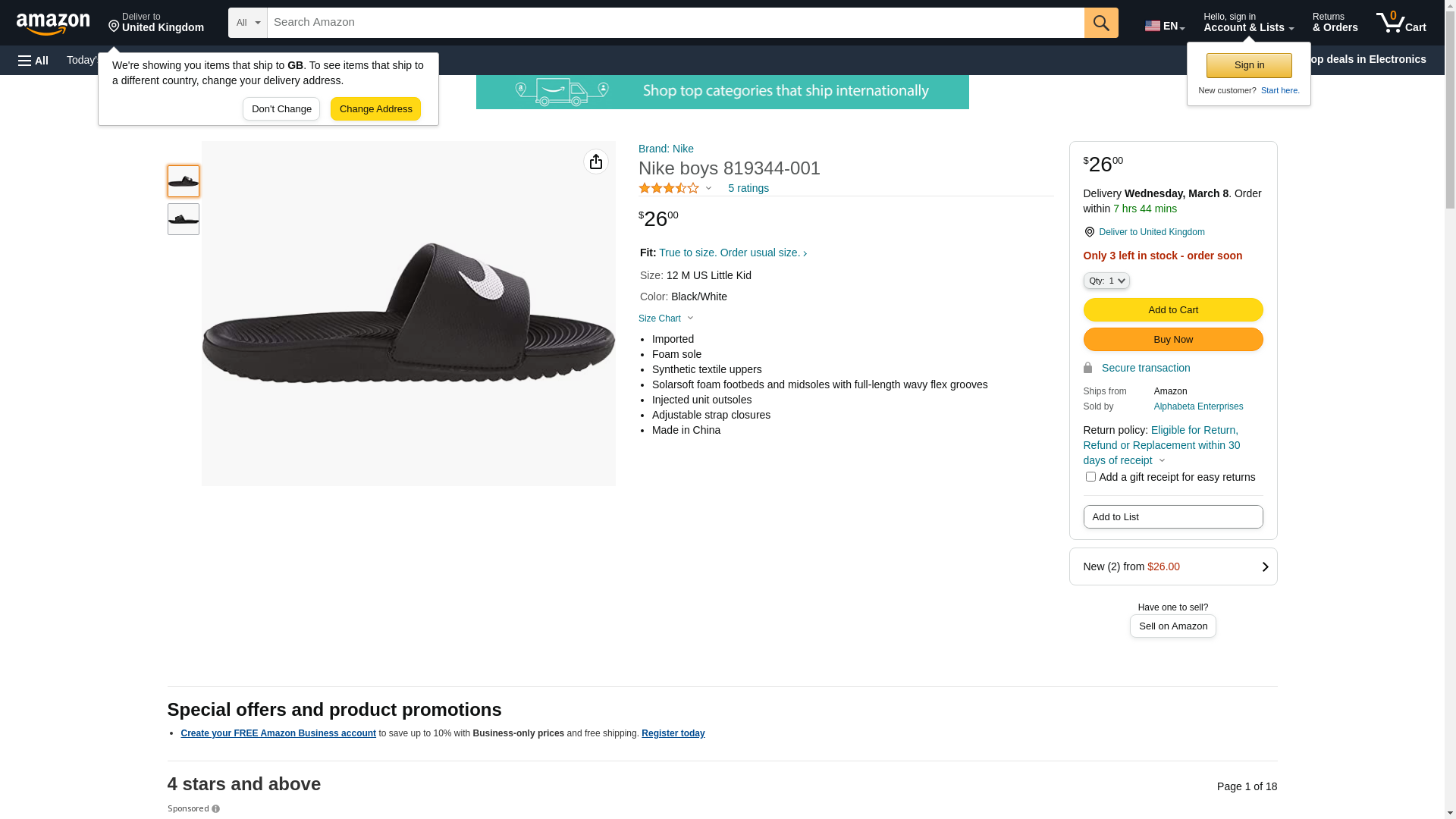1456x819 pixels.
Task: Click the Search Amazon input field
Action: [675, 23]
